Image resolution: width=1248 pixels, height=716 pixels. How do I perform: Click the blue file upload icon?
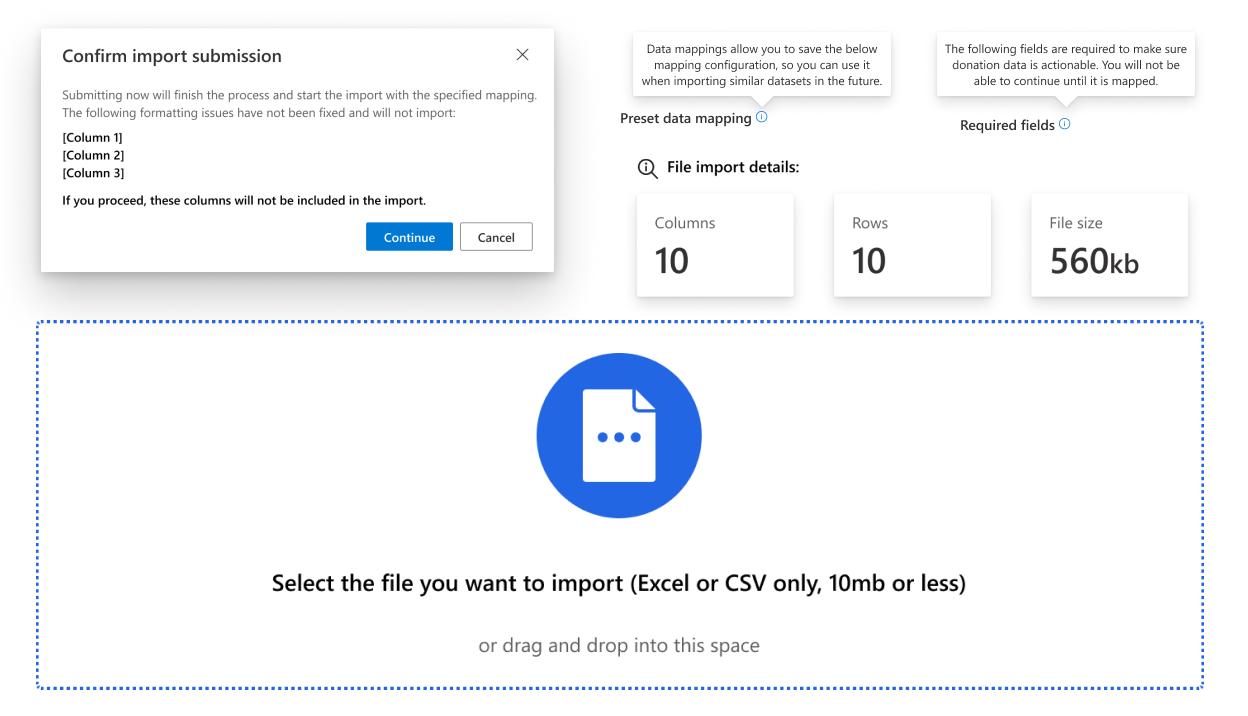tap(619, 436)
